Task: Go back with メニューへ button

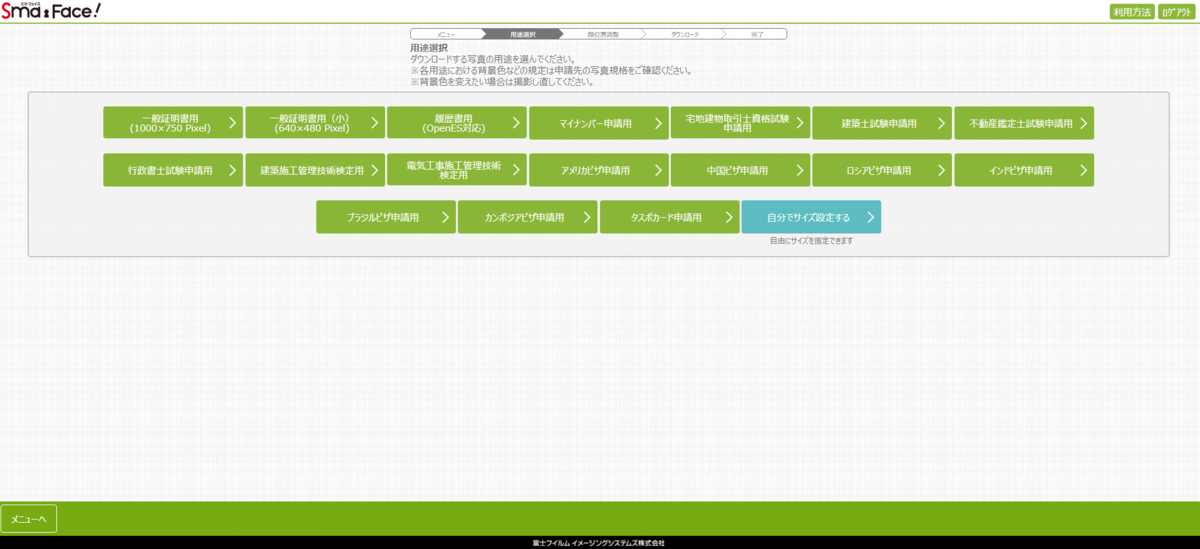Action: tap(29, 519)
